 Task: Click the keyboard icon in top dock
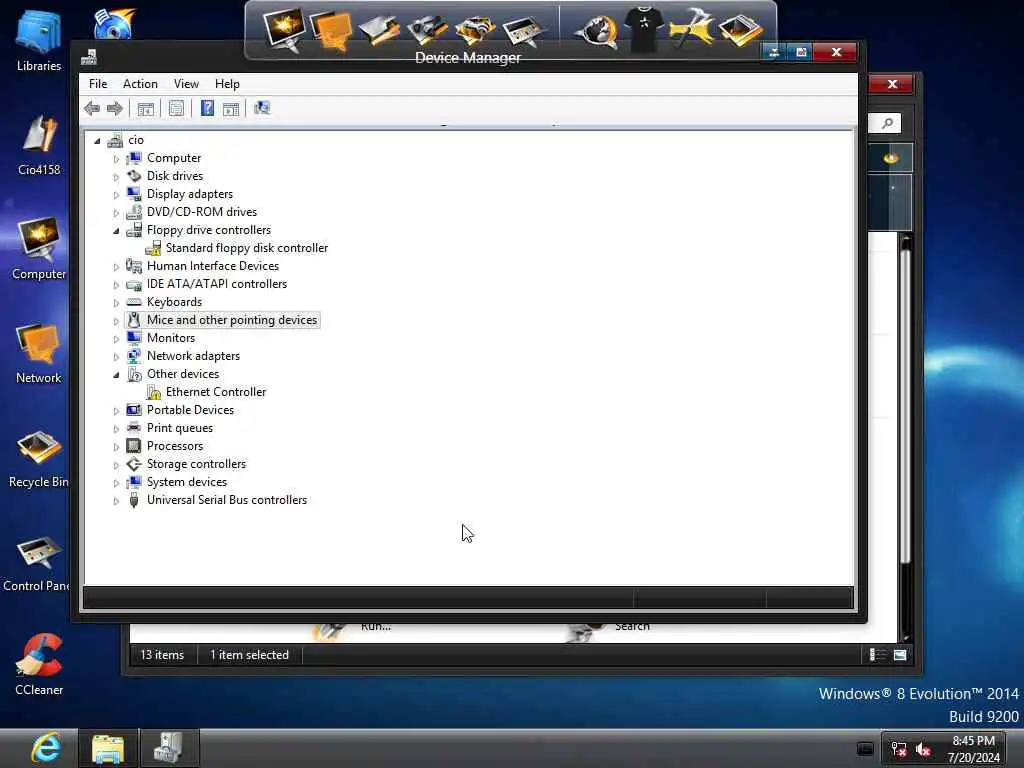pos(522,32)
